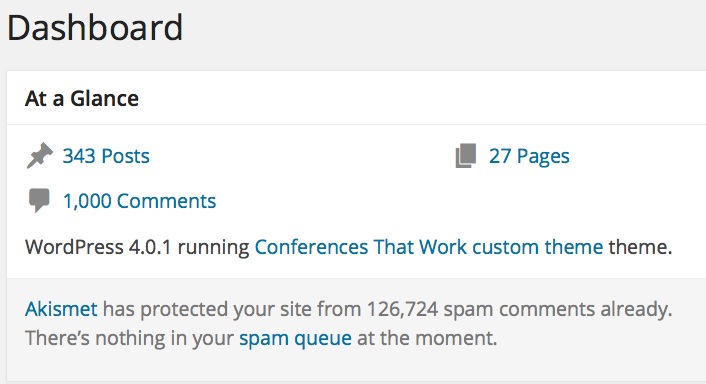Click the comment bubble icon
The image size is (706, 384).
click(x=39, y=201)
